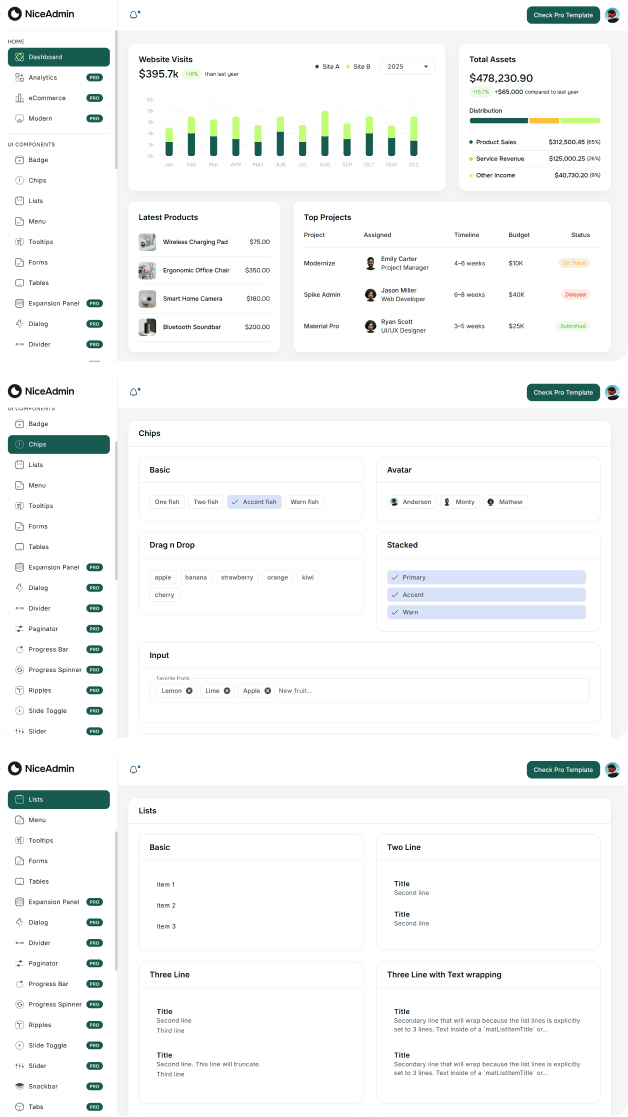Click the eCommerce sidebar icon
628x1117 pixels.
tap(19, 98)
